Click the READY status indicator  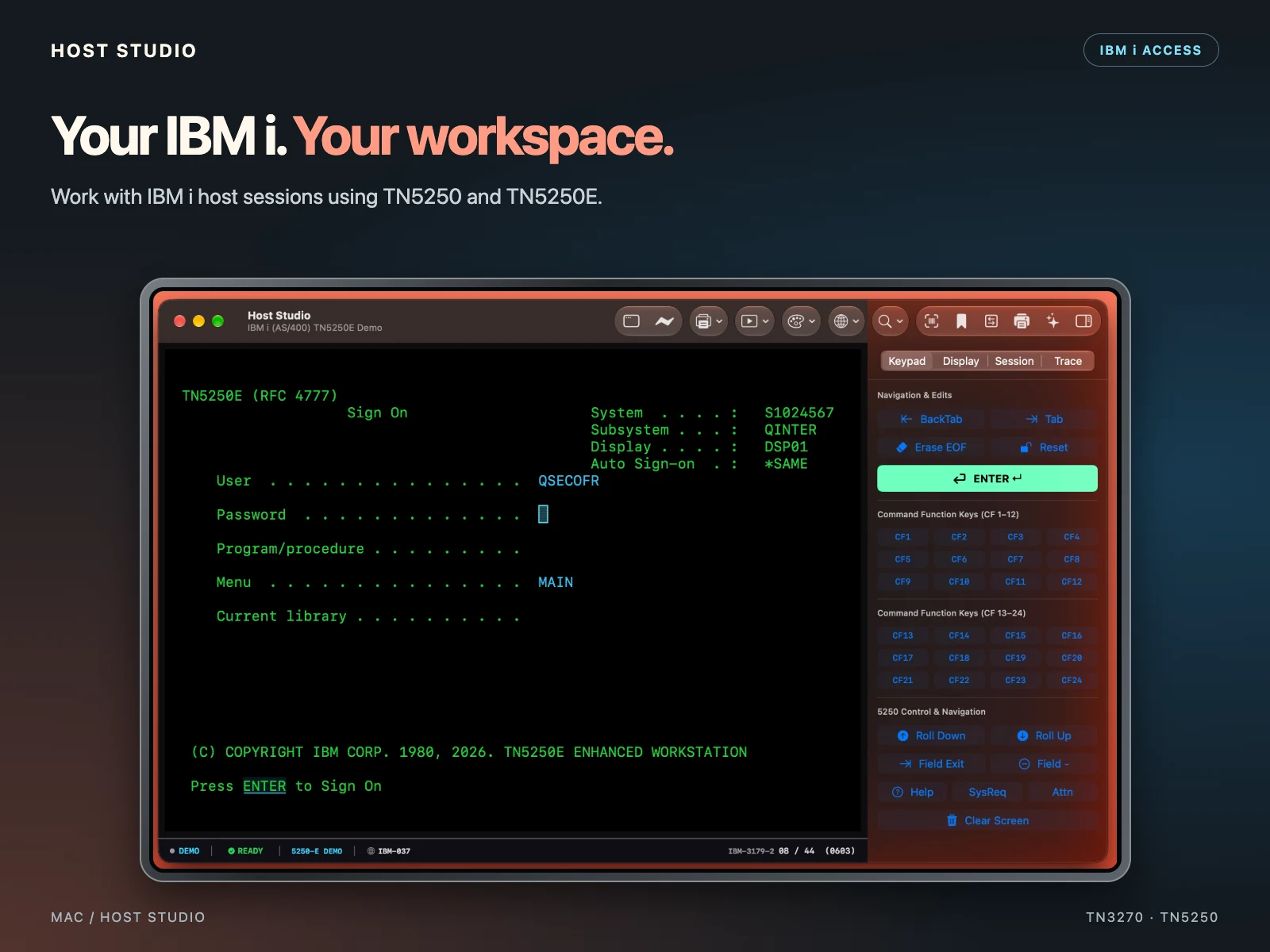(245, 851)
